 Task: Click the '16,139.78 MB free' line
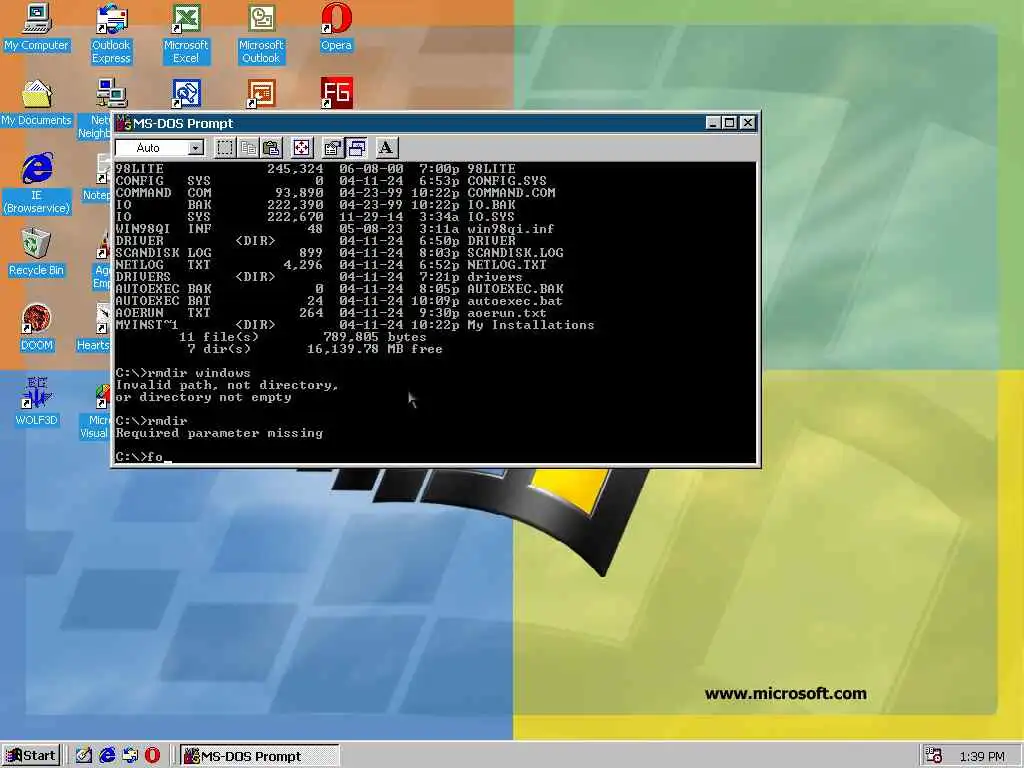(x=374, y=349)
